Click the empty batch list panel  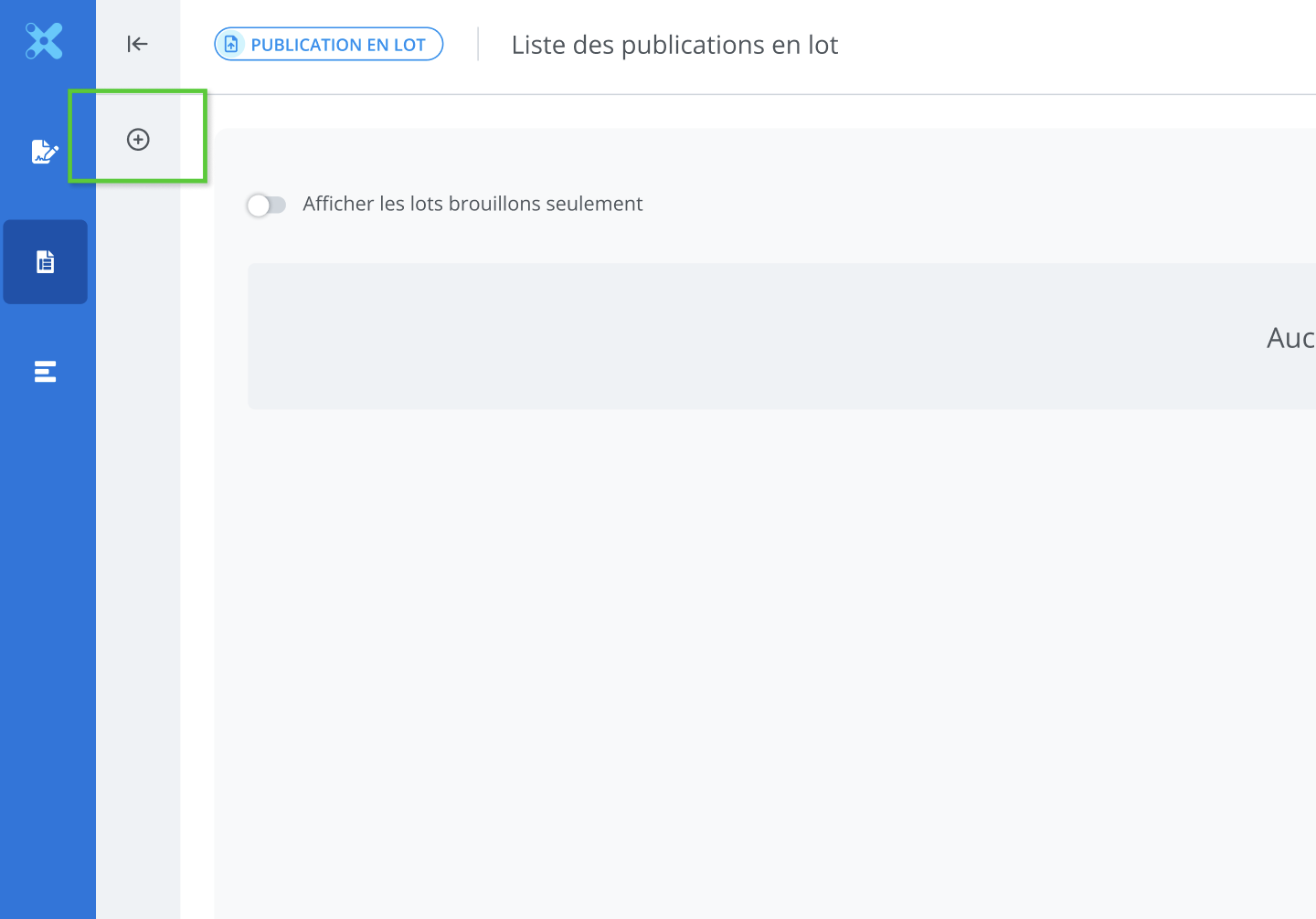(x=731, y=336)
